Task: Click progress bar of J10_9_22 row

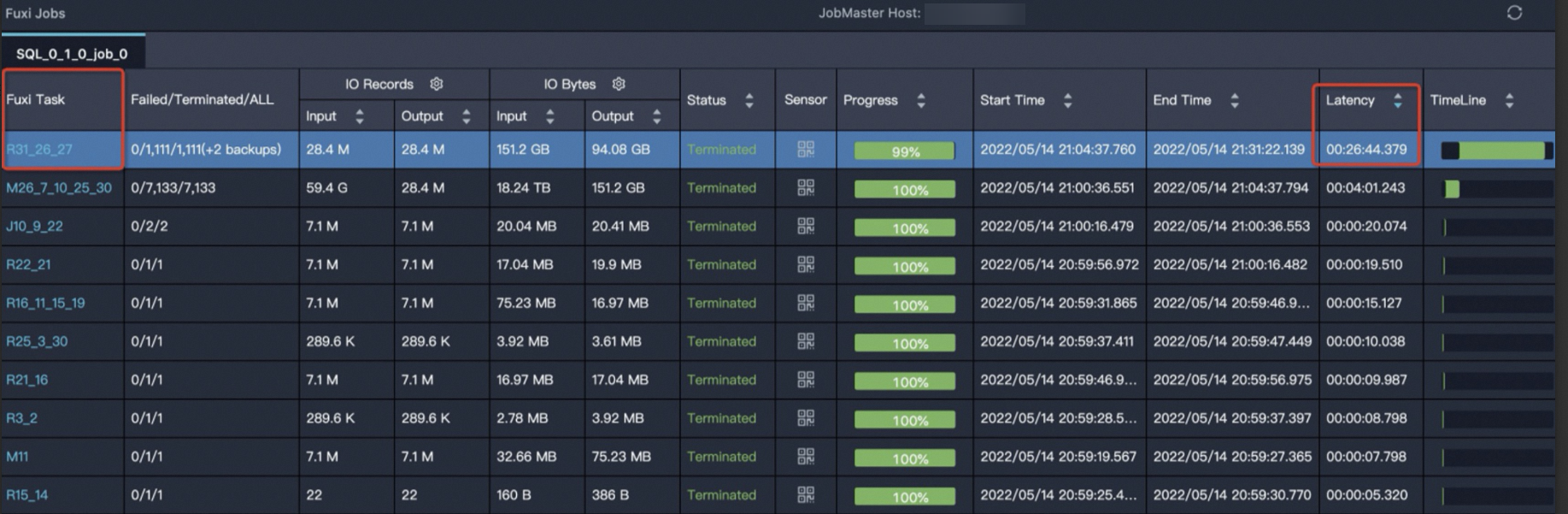Action: point(905,228)
